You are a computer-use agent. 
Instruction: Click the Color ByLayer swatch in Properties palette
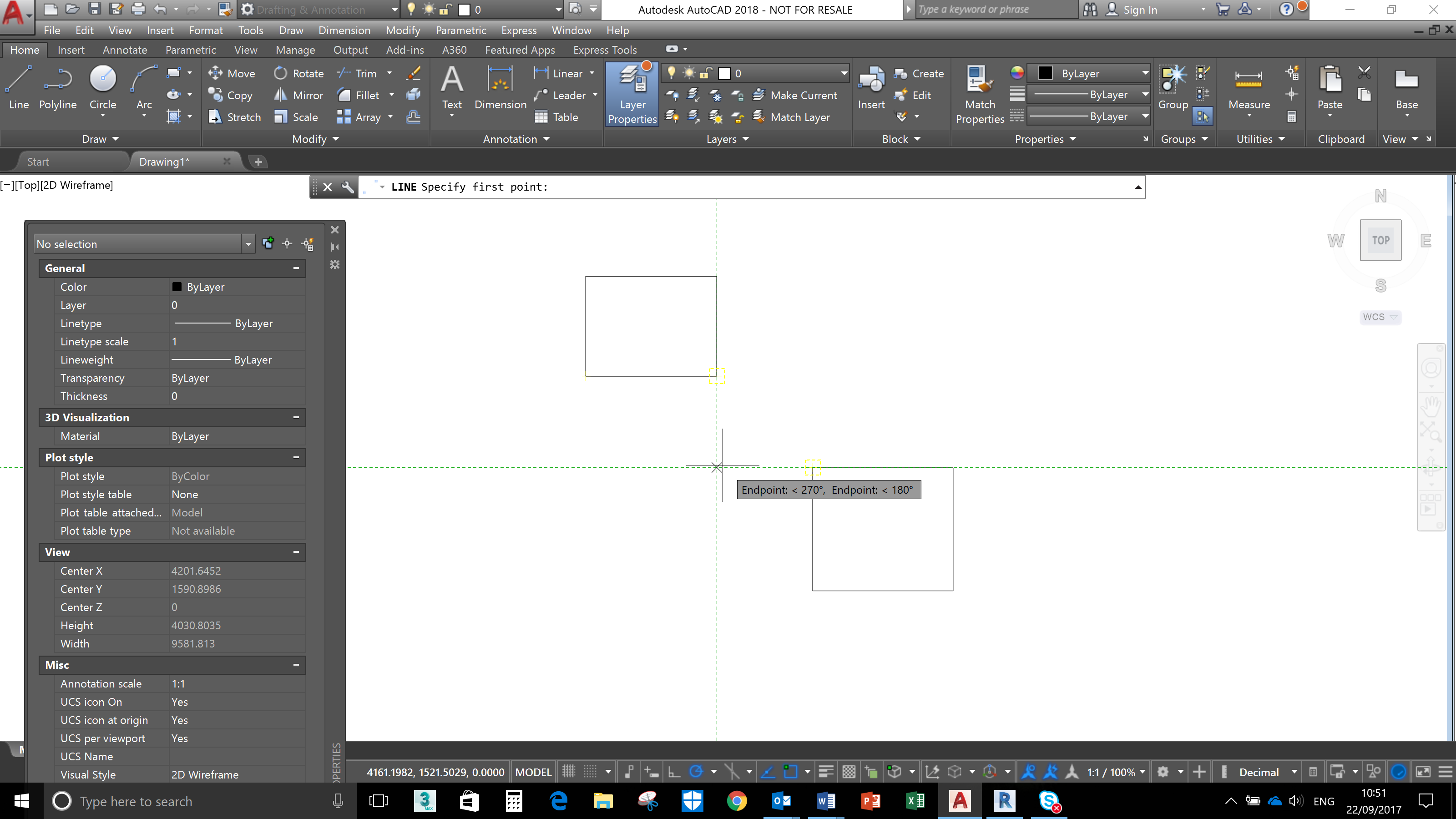[177, 287]
